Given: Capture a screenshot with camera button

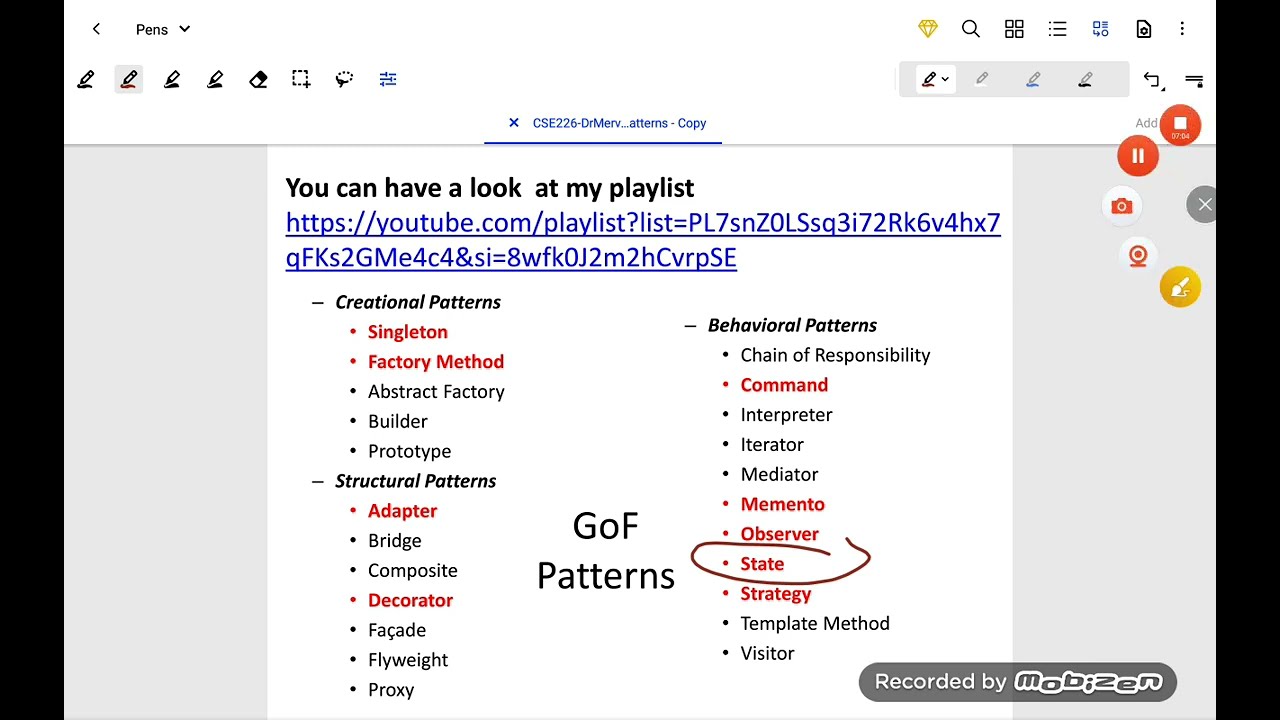Looking at the screenshot, I should pos(1121,206).
